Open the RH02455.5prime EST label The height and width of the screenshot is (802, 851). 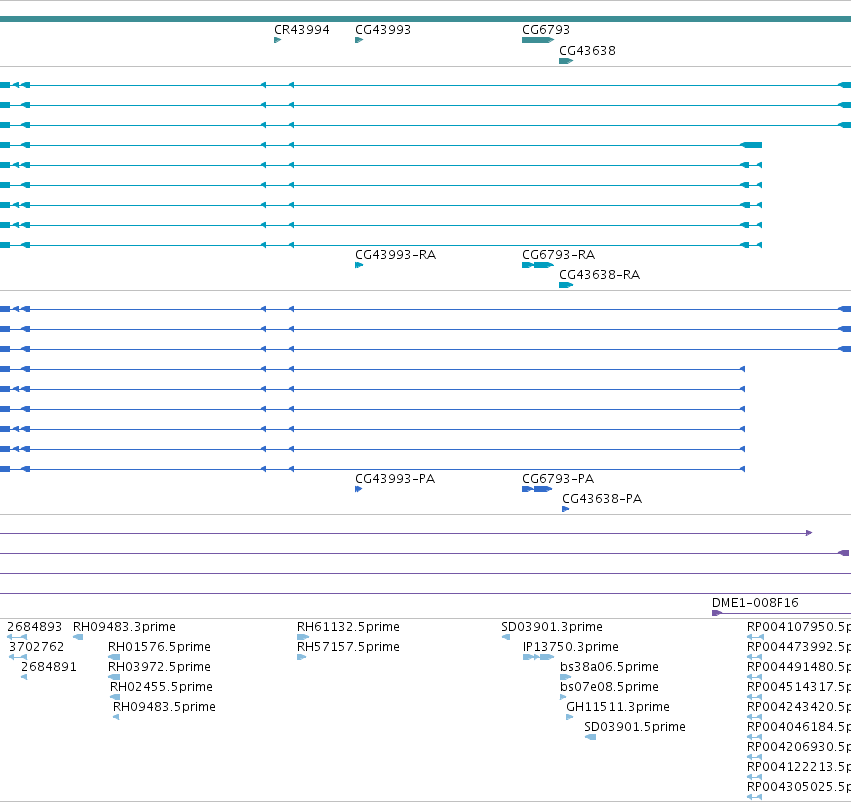click(161, 688)
